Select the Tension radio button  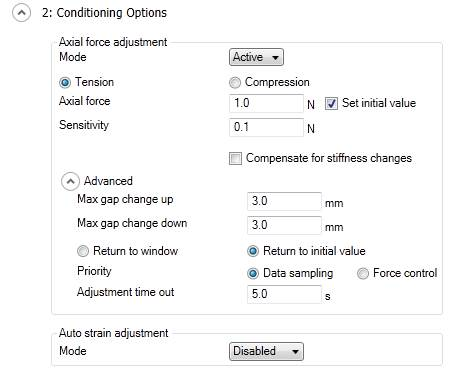pos(65,82)
